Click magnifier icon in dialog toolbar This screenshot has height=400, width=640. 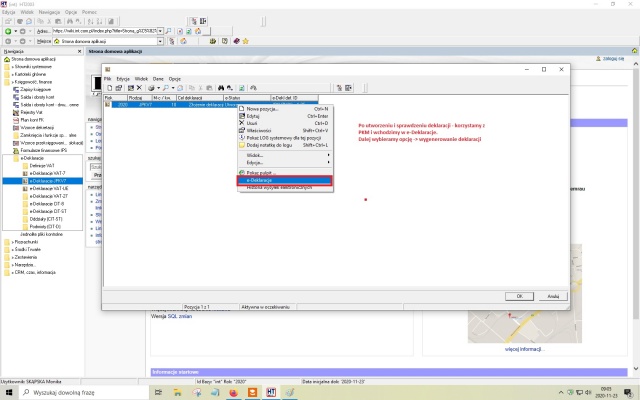click(x=166, y=88)
